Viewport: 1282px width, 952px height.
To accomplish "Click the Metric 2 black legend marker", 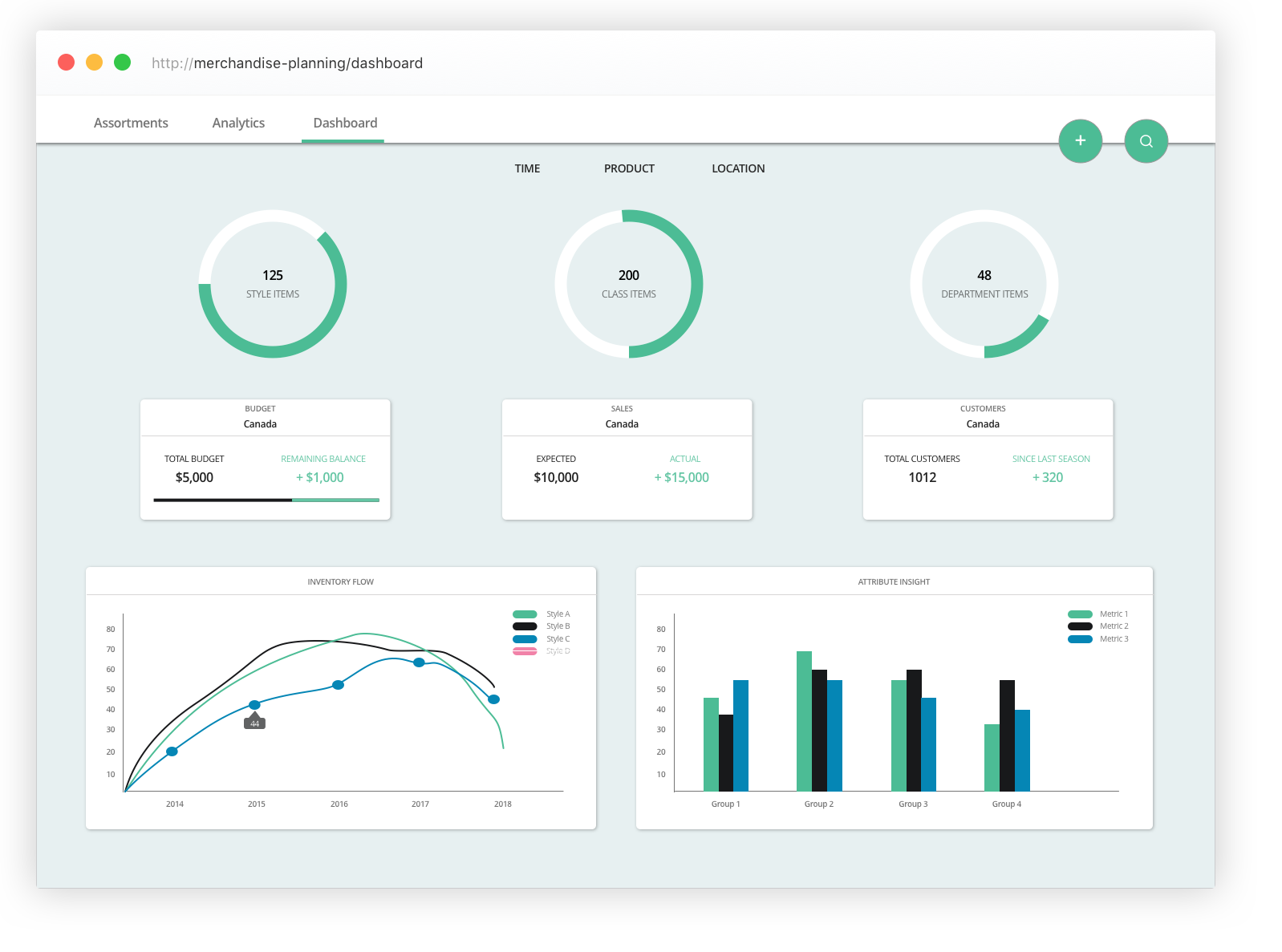I will [1080, 626].
